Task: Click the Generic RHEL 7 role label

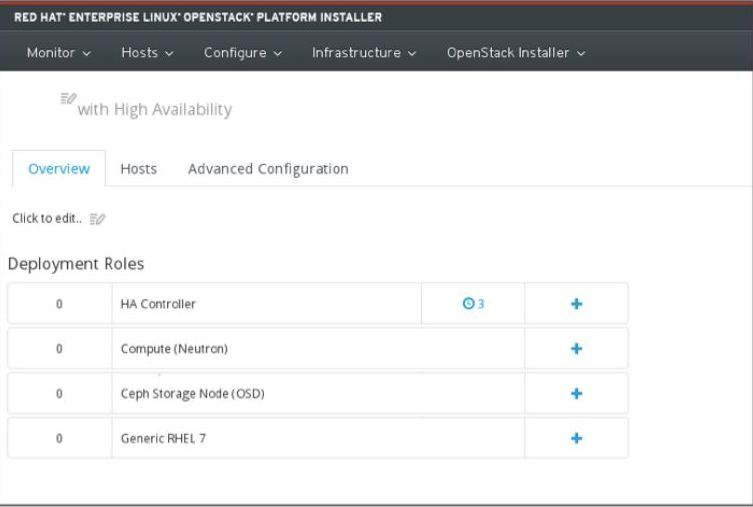Action: [157, 438]
